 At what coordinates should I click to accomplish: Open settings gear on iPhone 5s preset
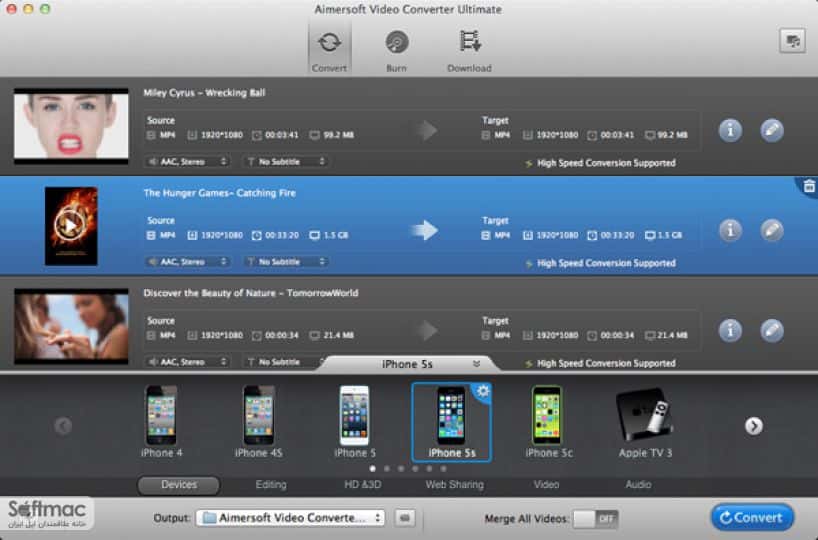pyautogui.click(x=483, y=391)
